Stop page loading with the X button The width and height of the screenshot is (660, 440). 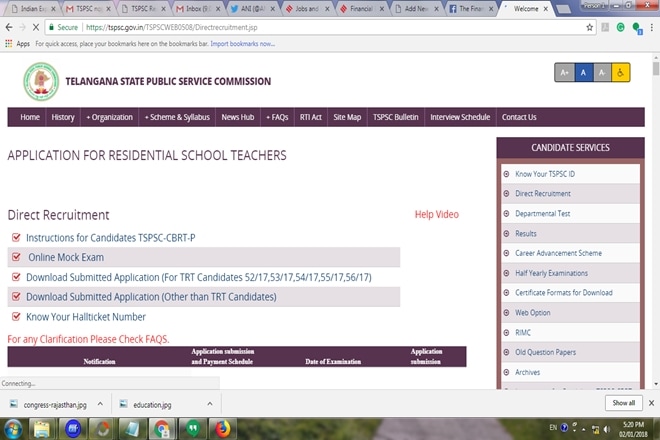coord(39,28)
